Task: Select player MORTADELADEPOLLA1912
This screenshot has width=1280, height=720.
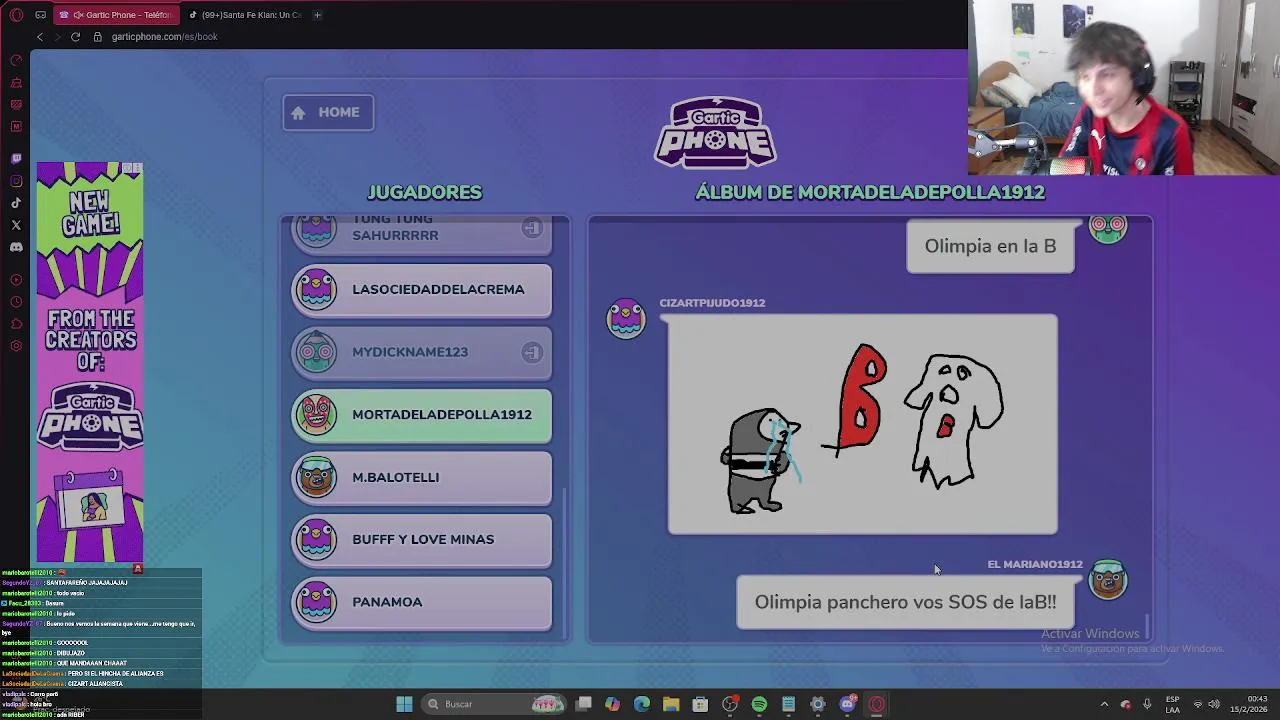Action: [x=421, y=415]
